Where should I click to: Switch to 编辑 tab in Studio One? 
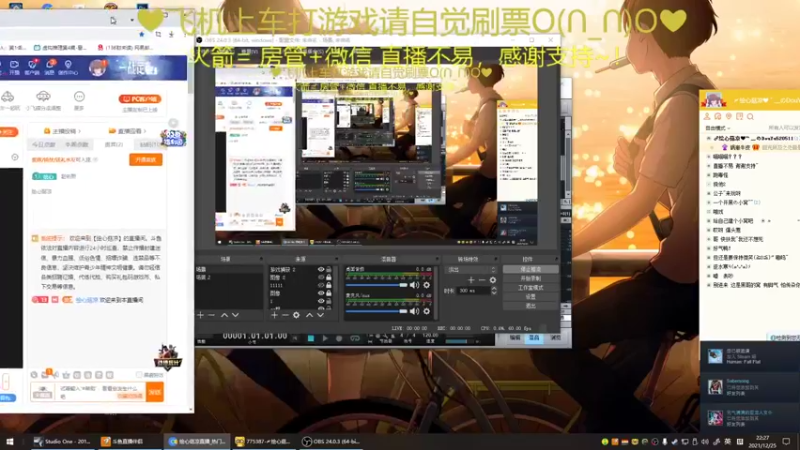coord(515,338)
